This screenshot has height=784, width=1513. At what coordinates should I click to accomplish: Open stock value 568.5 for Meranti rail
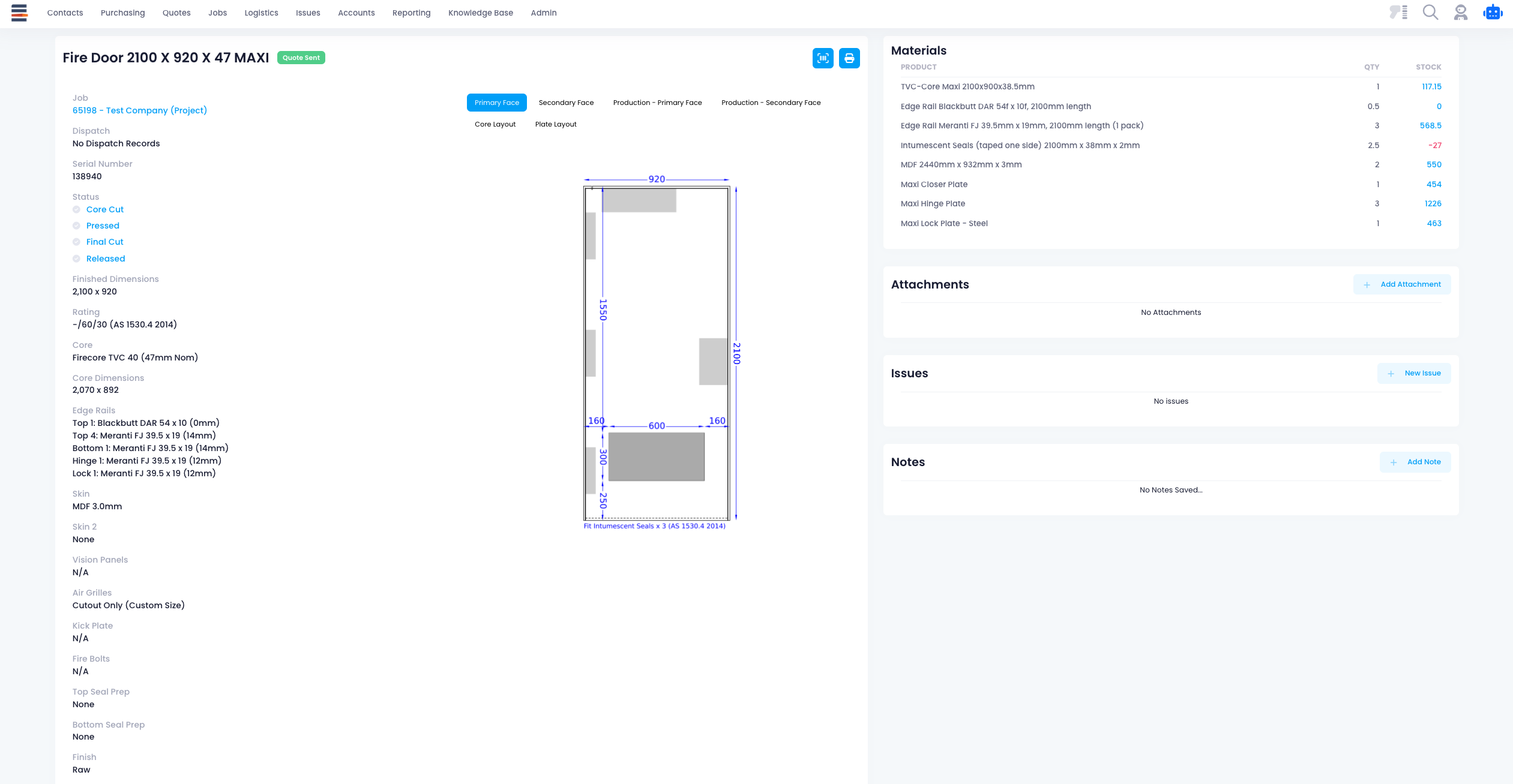(x=1430, y=125)
